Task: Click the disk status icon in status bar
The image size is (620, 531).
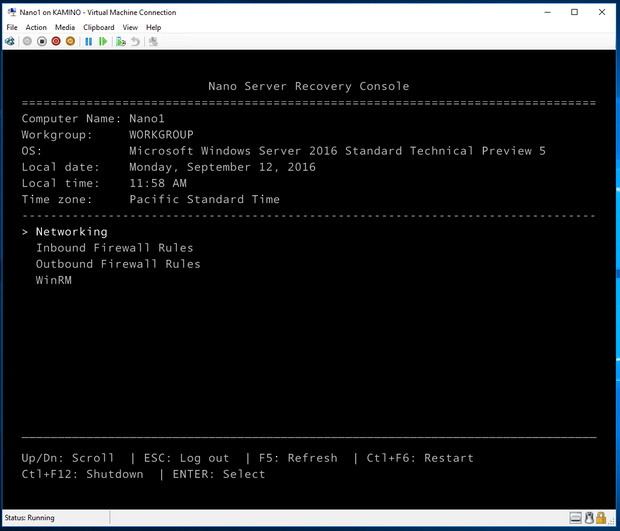Action: coord(575,518)
